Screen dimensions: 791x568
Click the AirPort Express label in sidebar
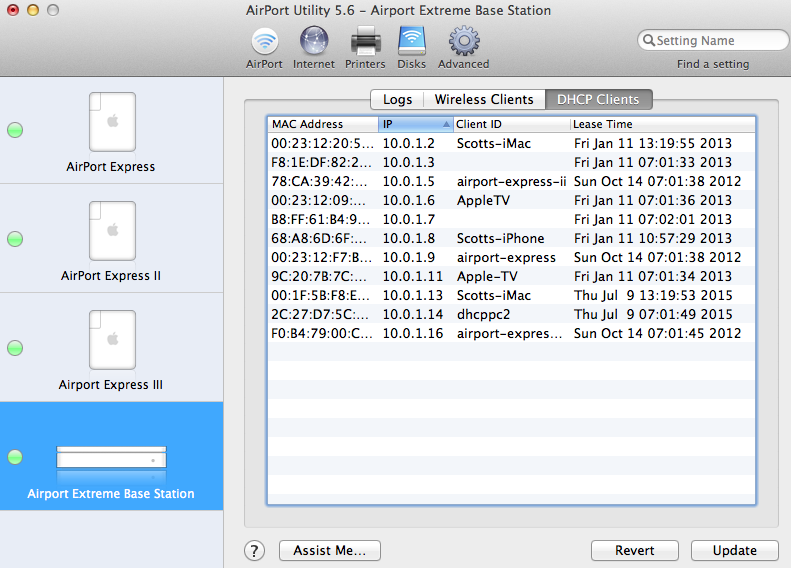pyautogui.click(x=110, y=167)
